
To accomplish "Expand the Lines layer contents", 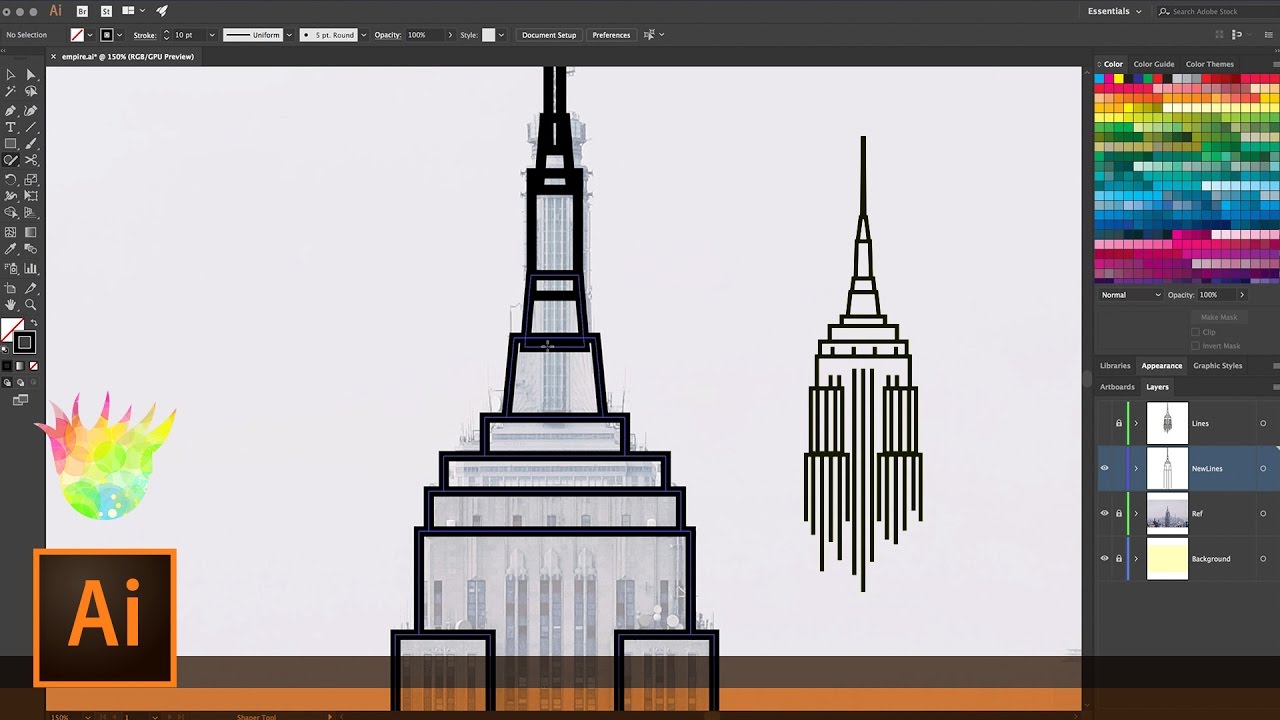I will point(1136,423).
